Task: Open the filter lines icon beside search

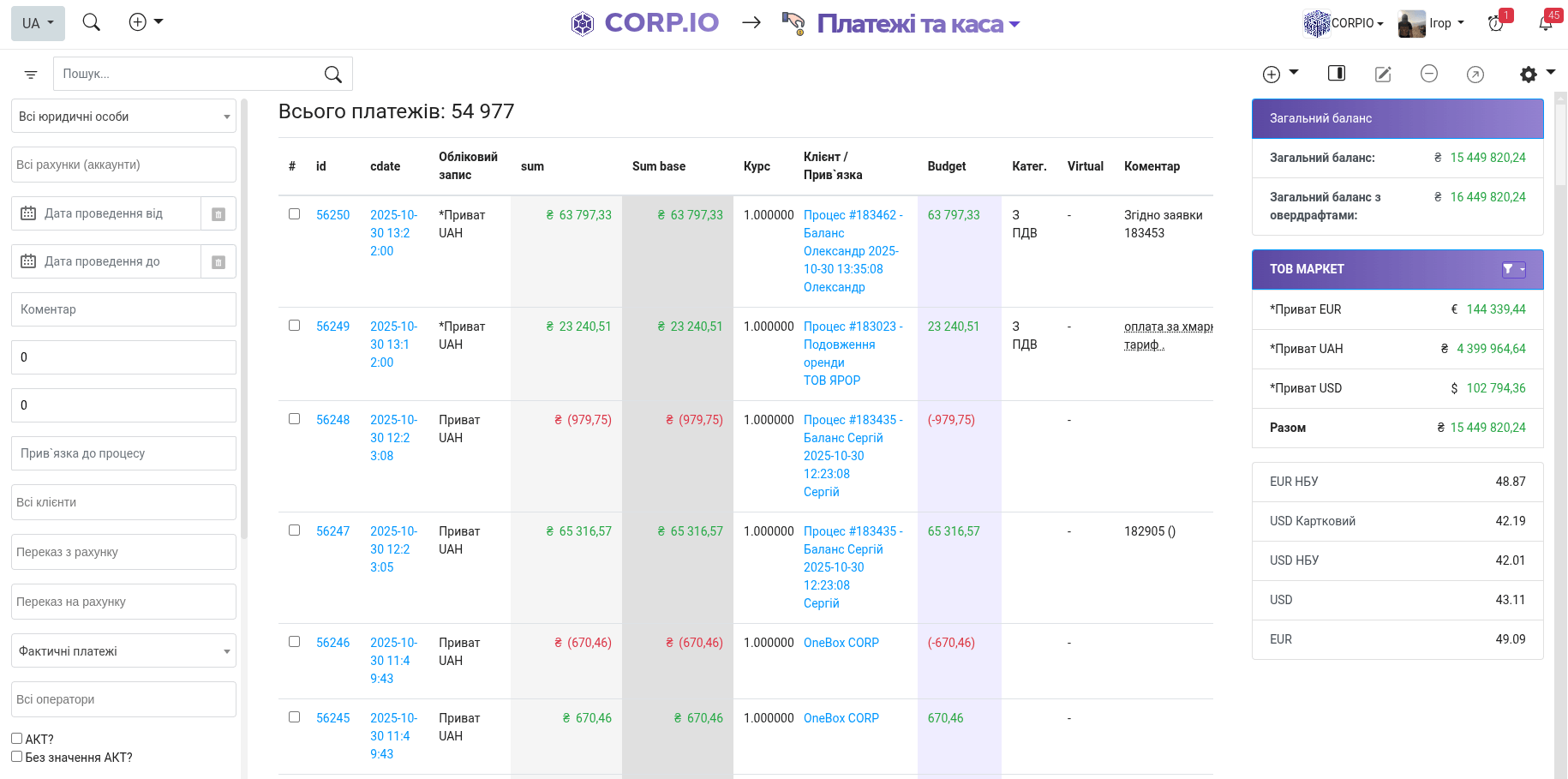Action: 31,75
